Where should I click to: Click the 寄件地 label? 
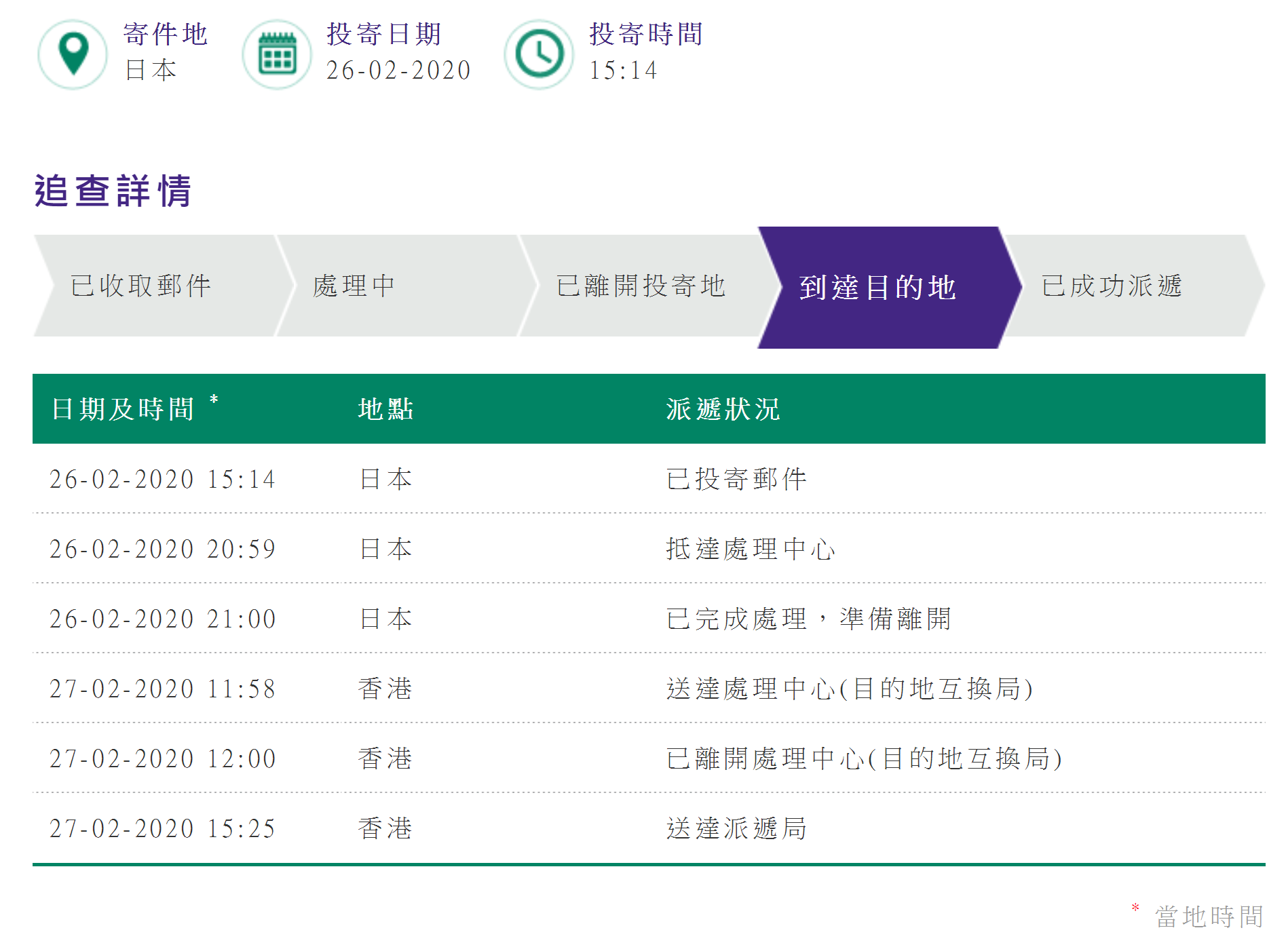pyautogui.click(x=166, y=34)
